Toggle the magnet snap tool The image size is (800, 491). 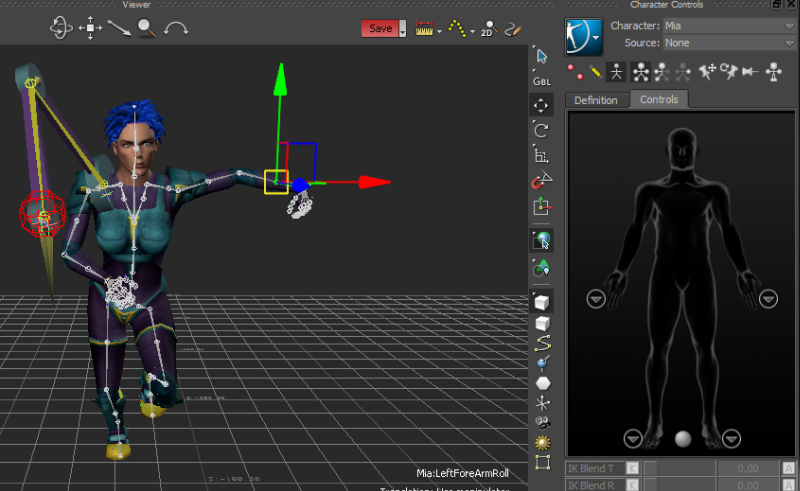[x=541, y=180]
